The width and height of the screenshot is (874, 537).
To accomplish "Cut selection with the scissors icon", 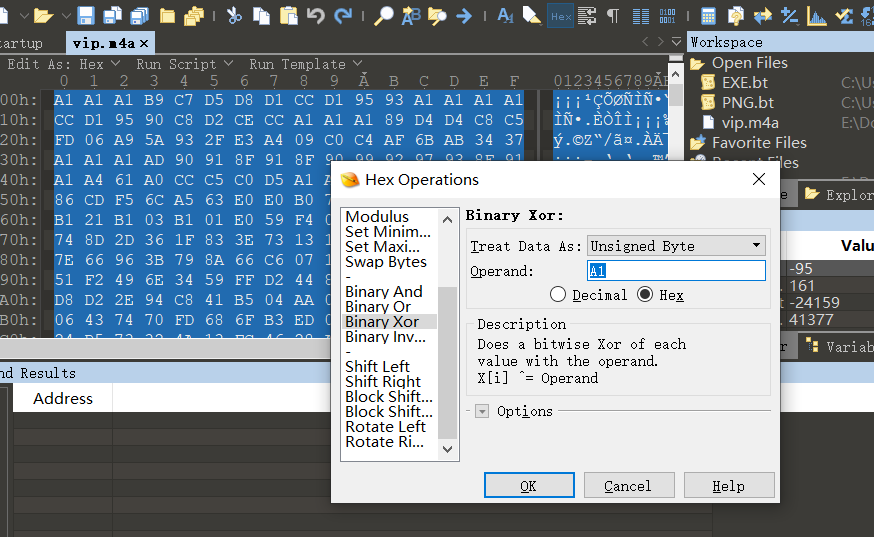I will tap(234, 16).
